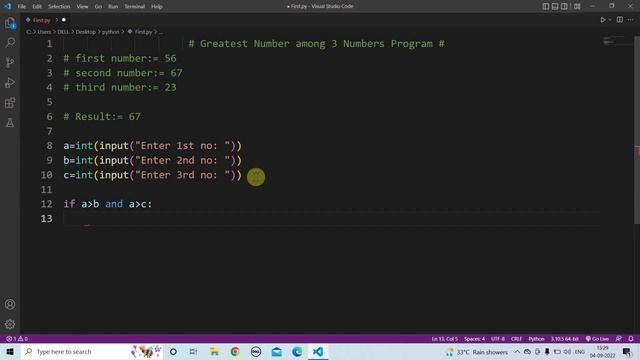Open the Search view in activity bar
Viewport: 640px width, 360px height.
10,42
